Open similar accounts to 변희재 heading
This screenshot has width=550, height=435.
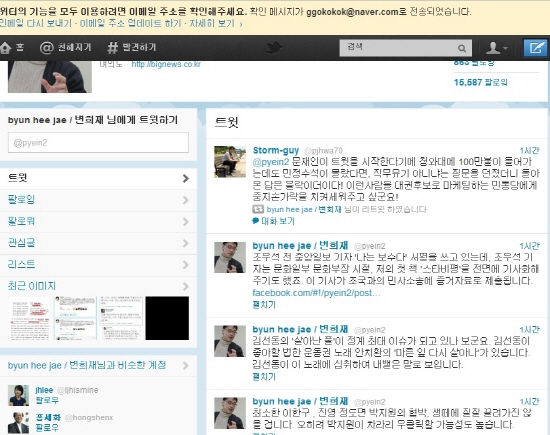point(87,365)
